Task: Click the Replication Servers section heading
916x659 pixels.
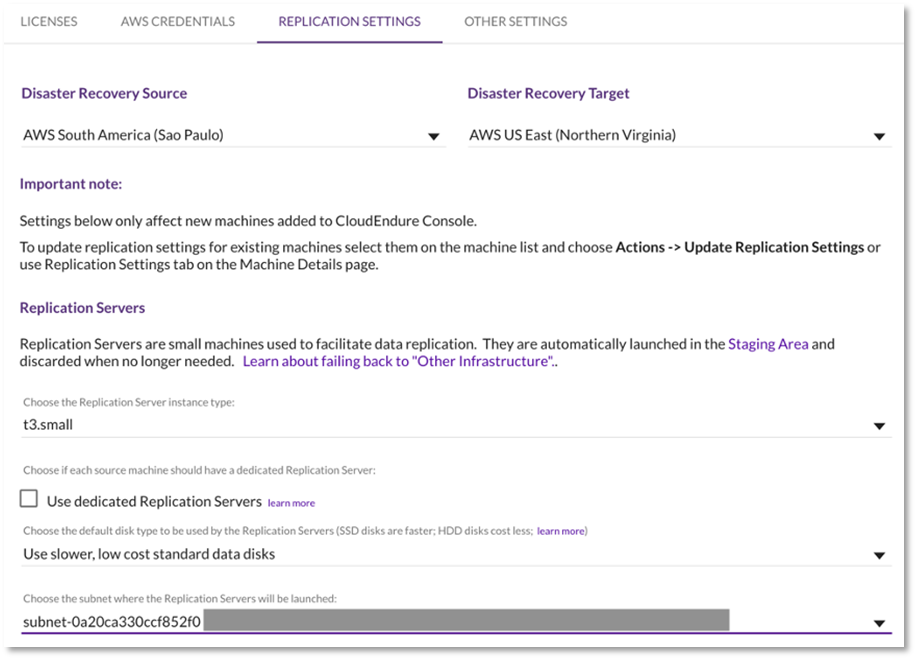Action: pos(82,308)
